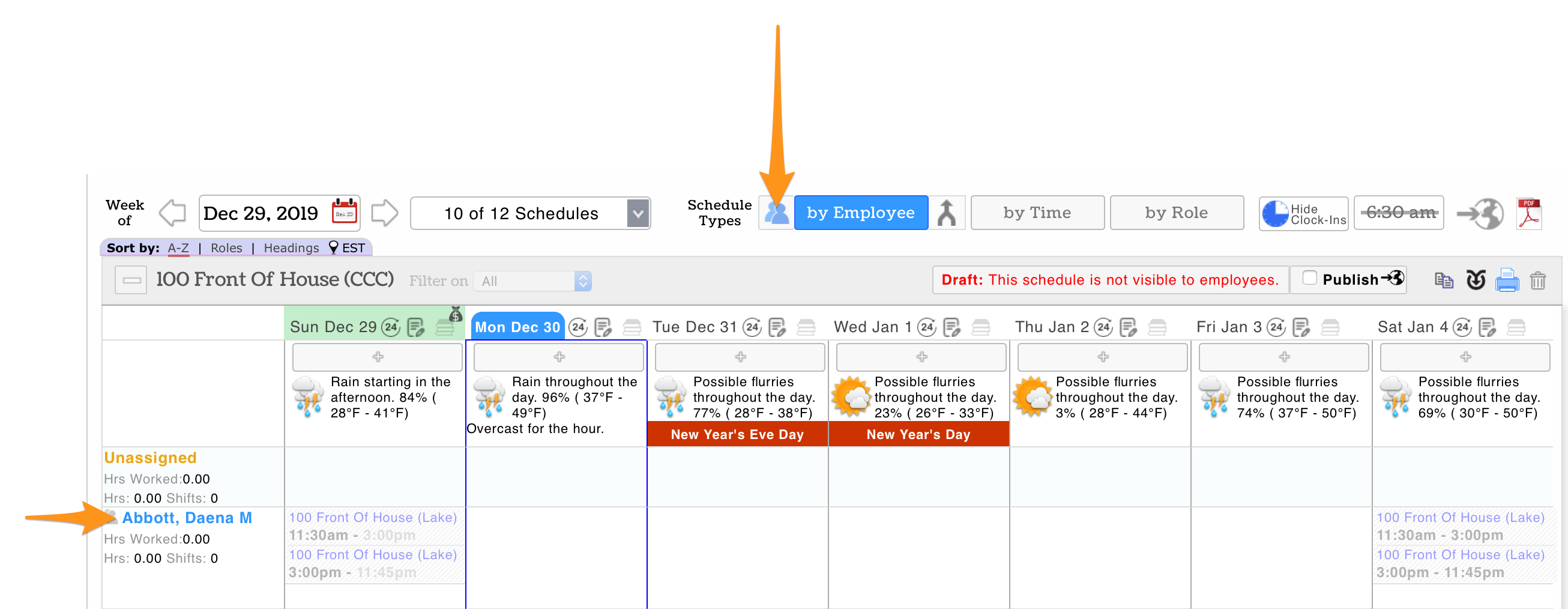
Task: Go to previous week arrow
Action: point(172,213)
